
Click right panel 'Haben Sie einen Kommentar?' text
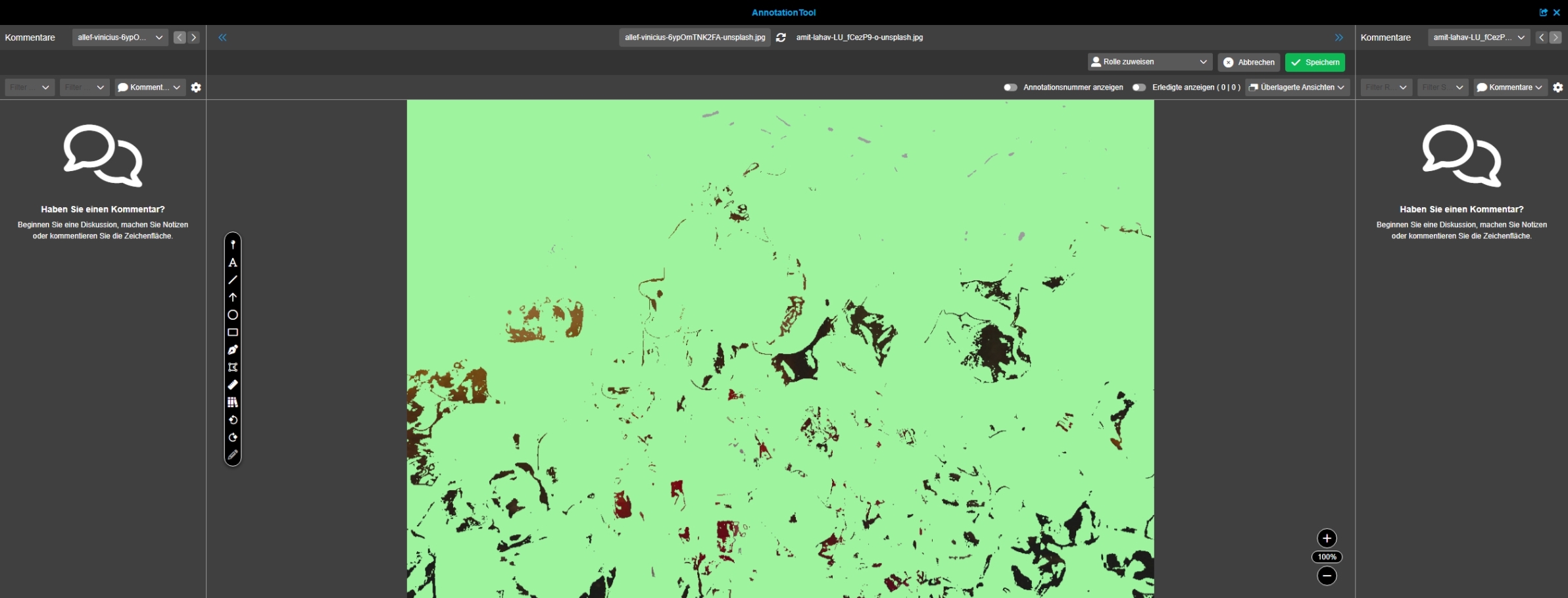[x=1461, y=209]
